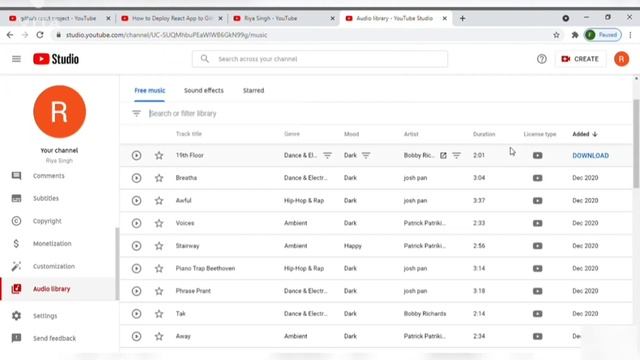
Task: Star the Voices track
Action: [x=159, y=223]
